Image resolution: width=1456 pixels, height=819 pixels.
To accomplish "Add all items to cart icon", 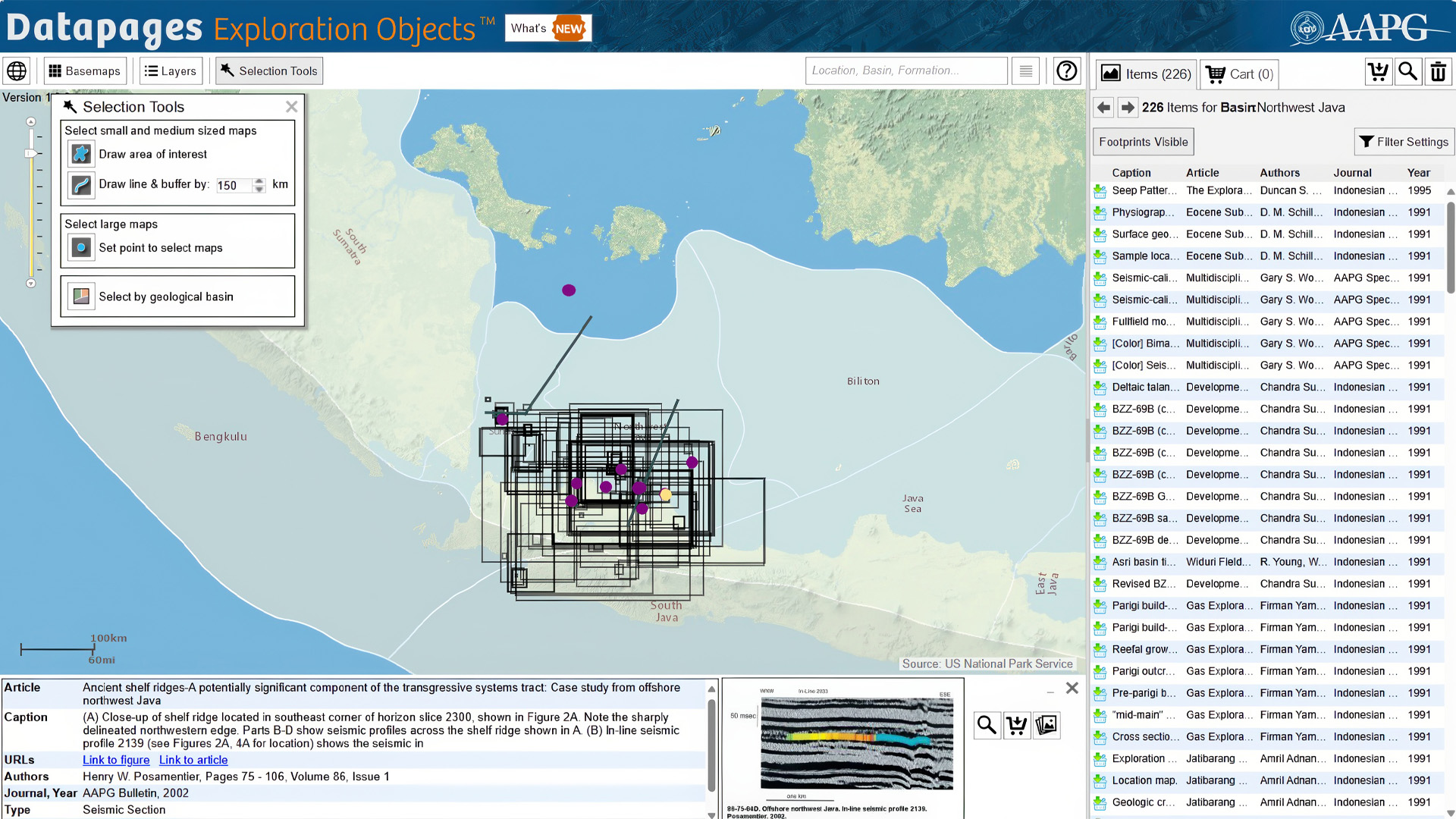I will 1378,72.
